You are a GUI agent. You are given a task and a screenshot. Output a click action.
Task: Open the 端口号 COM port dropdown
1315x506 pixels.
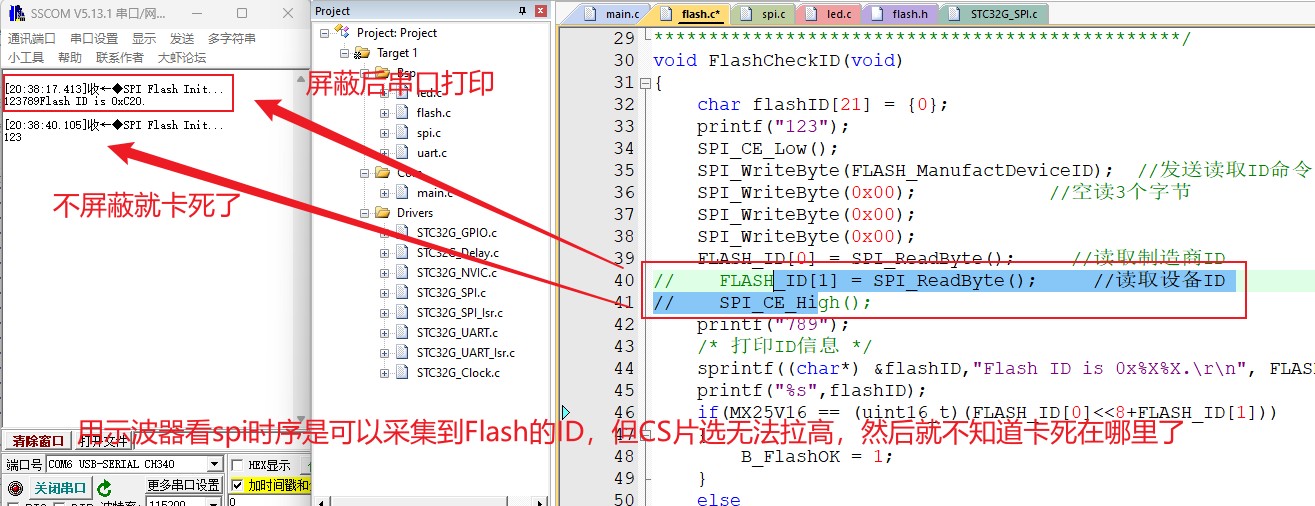coord(214,465)
